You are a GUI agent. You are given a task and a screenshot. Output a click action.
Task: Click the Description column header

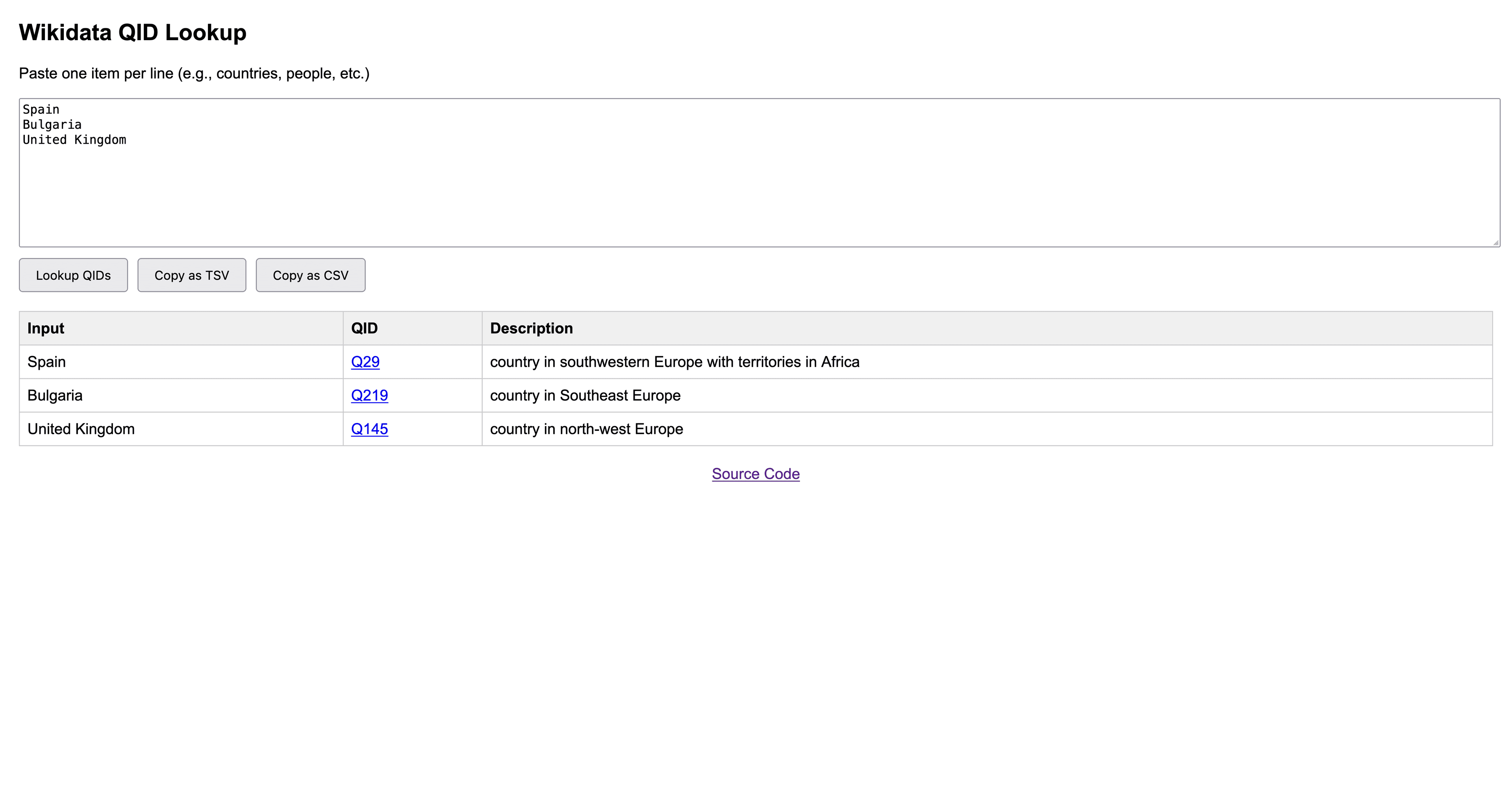pos(531,328)
